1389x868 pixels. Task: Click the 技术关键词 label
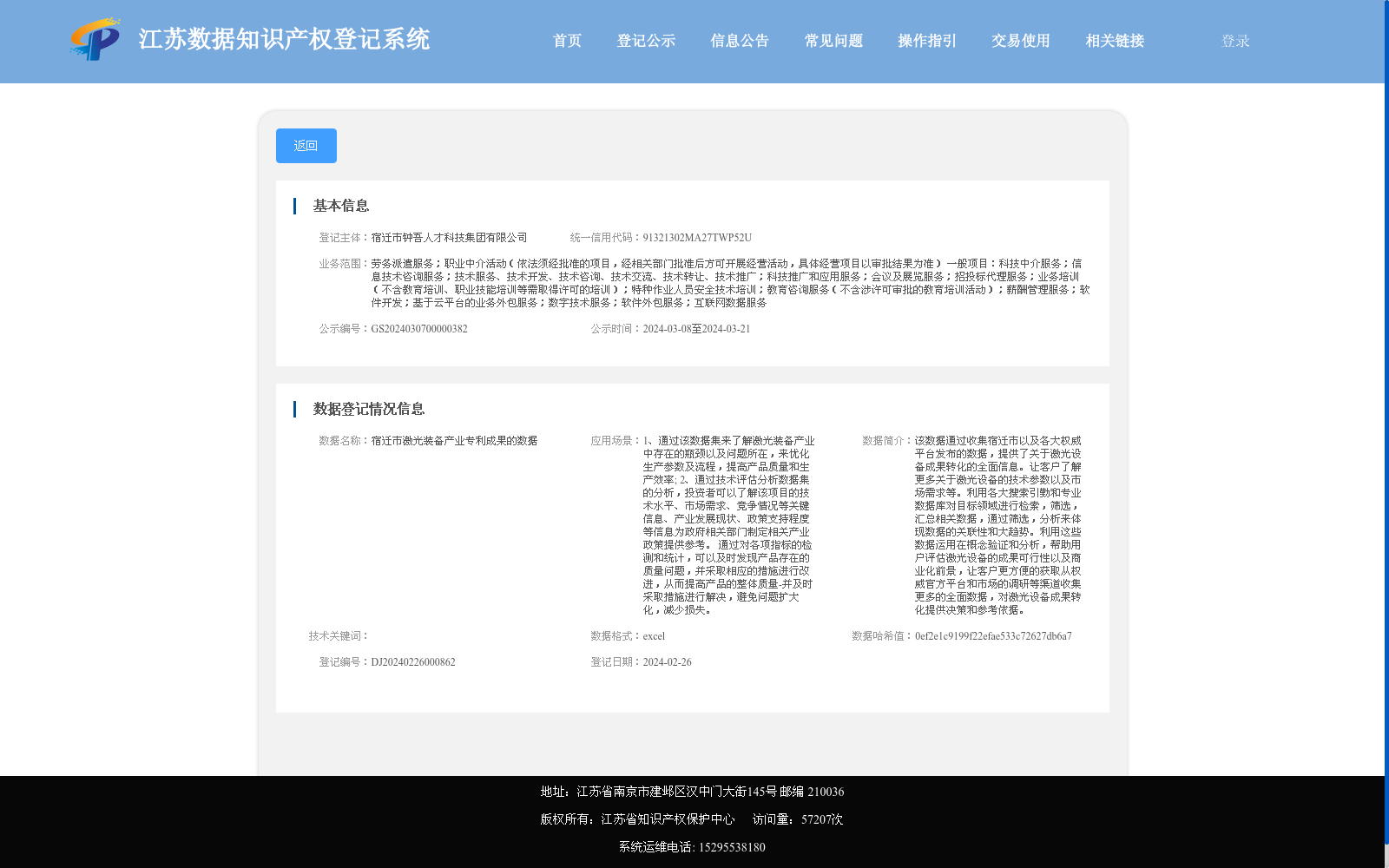339,636
